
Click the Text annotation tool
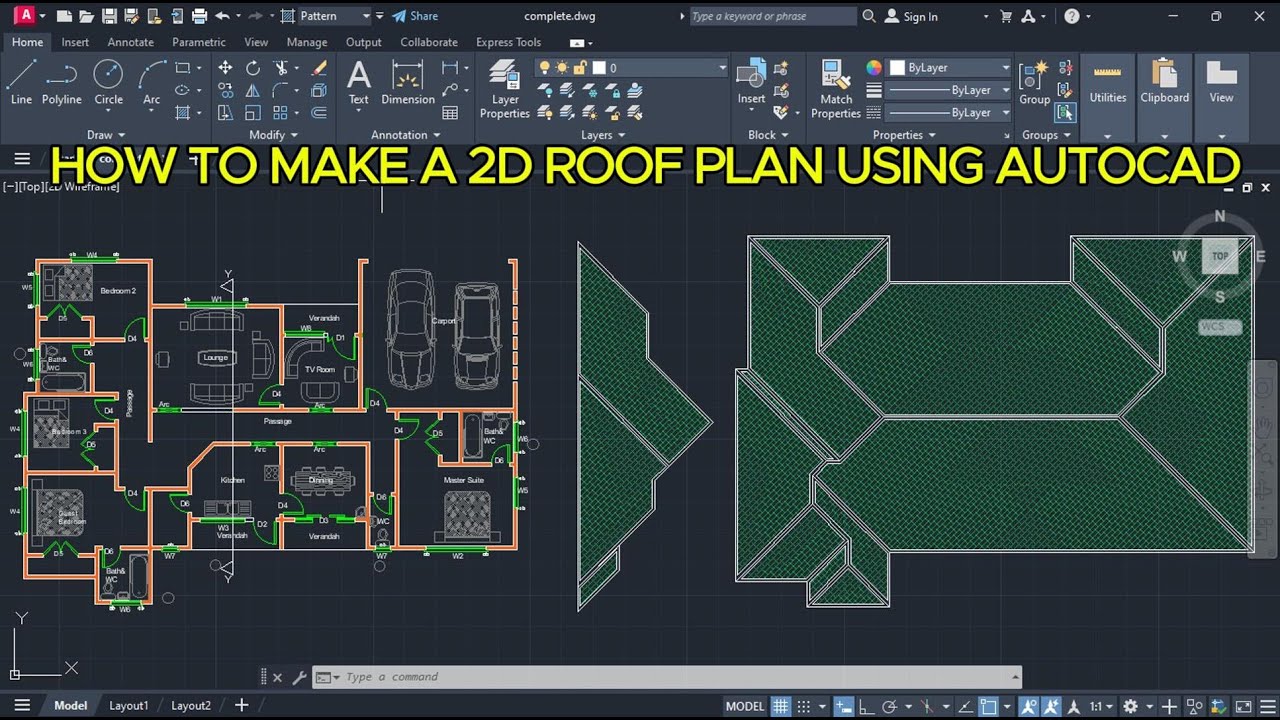[x=358, y=82]
